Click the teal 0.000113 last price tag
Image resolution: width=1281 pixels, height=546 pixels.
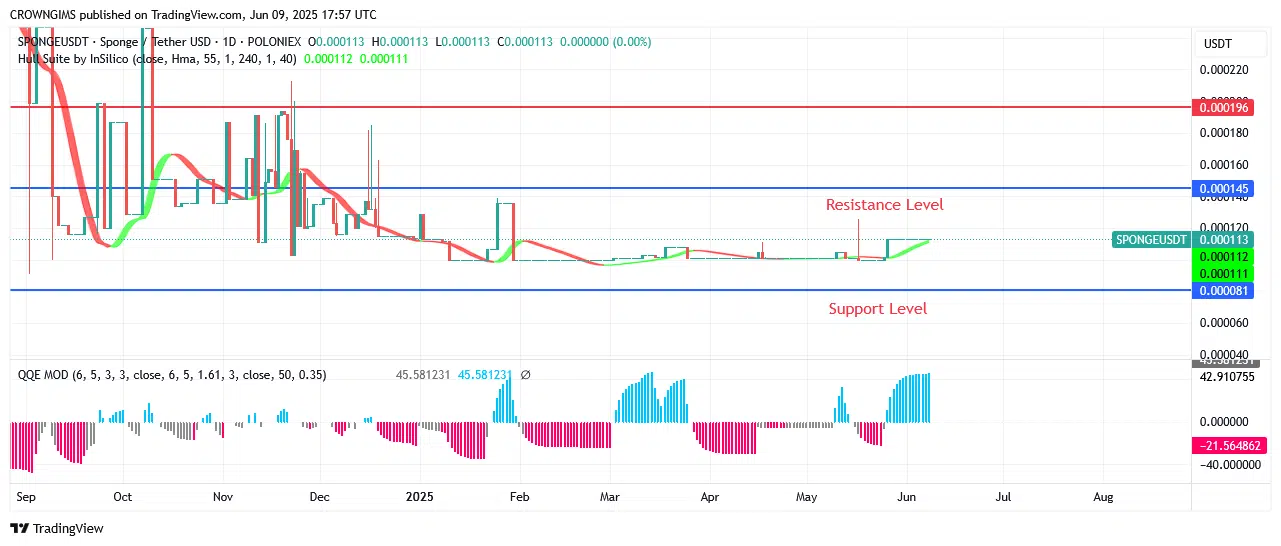tap(1224, 240)
